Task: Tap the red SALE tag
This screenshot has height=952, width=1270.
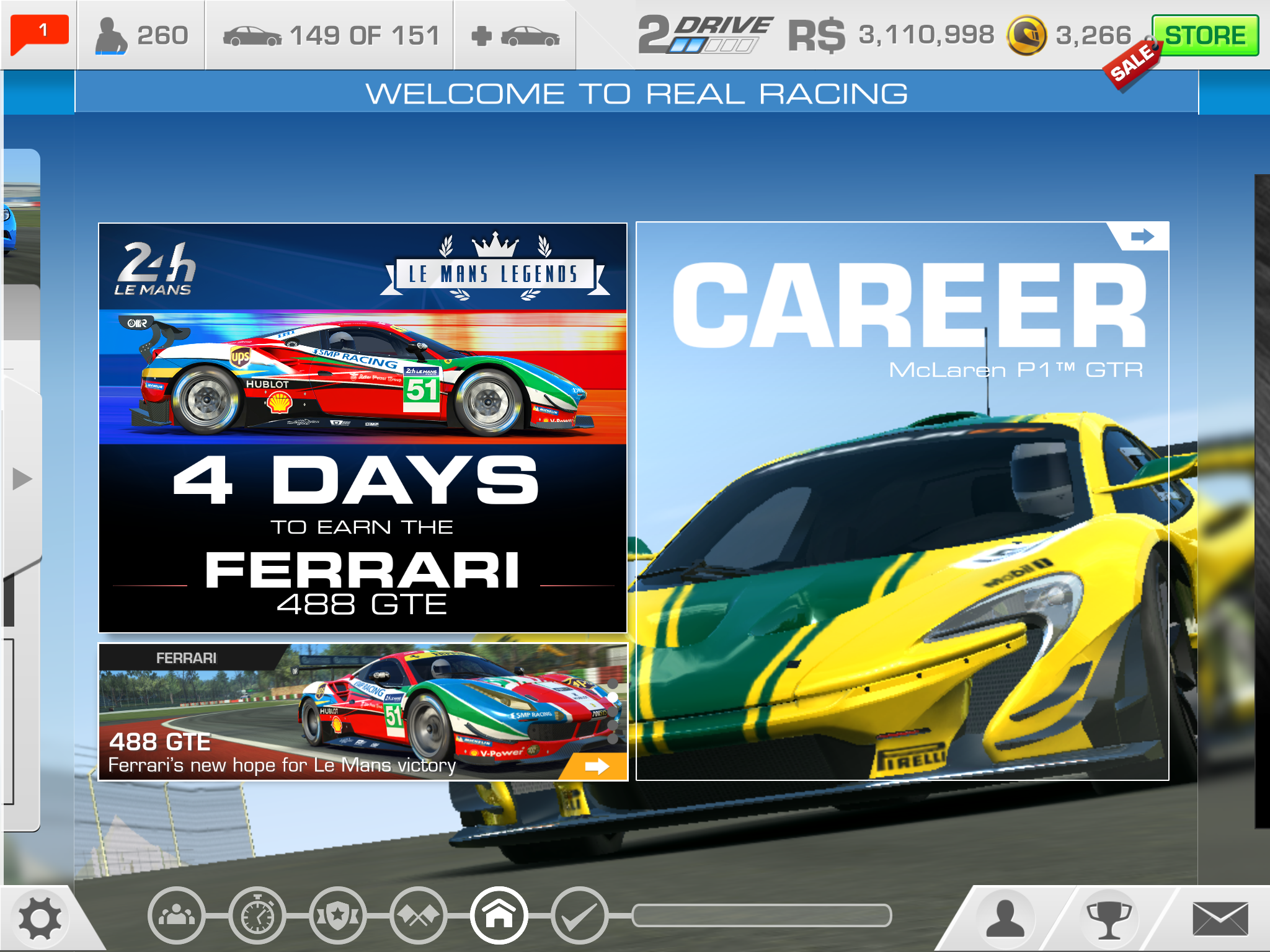Action: point(1131,64)
